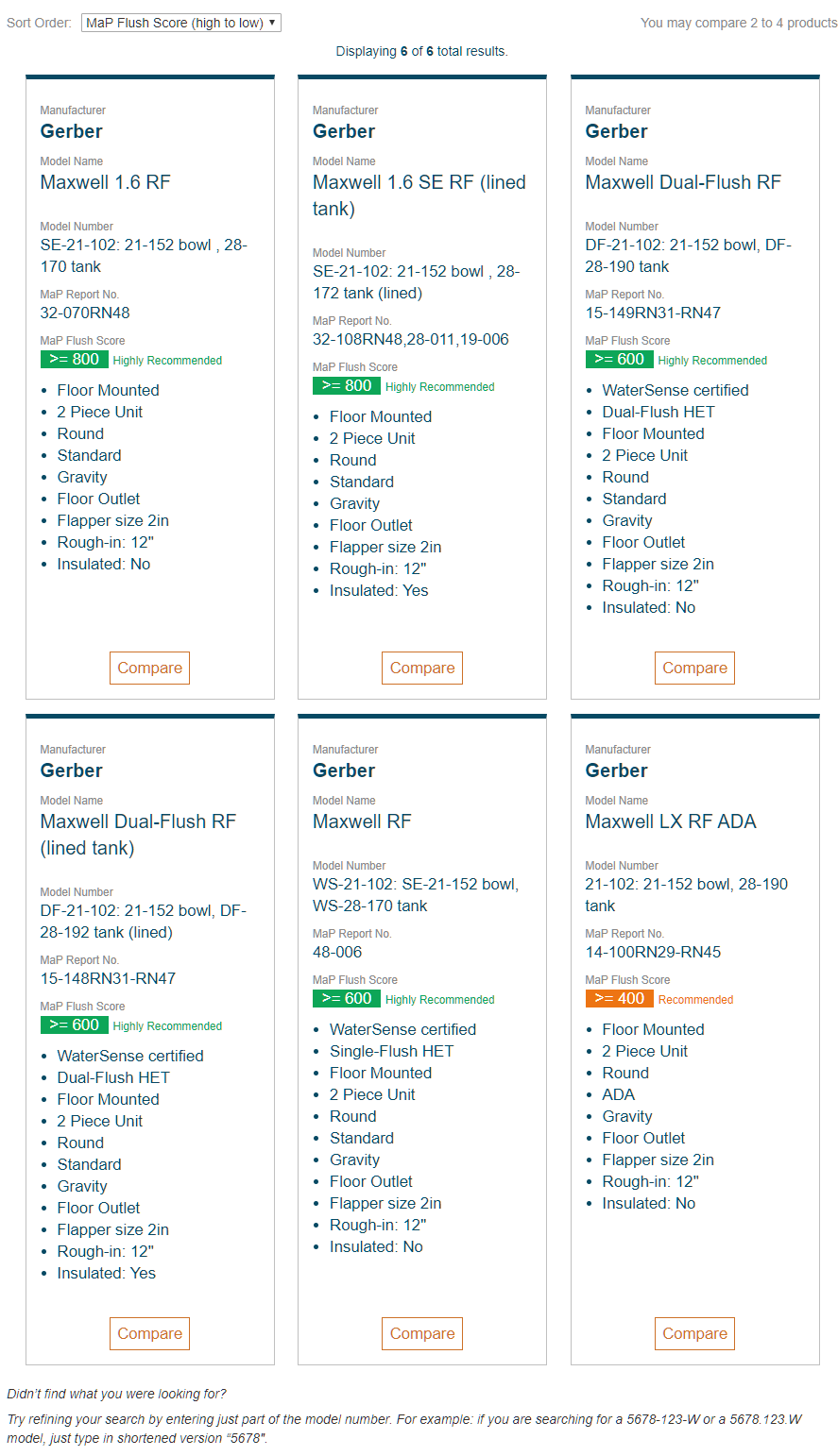Compare the Maxwell LX RF ADA model
Image resolution: width=838 pixels, height=1456 pixels.
[x=694, y=1333]
